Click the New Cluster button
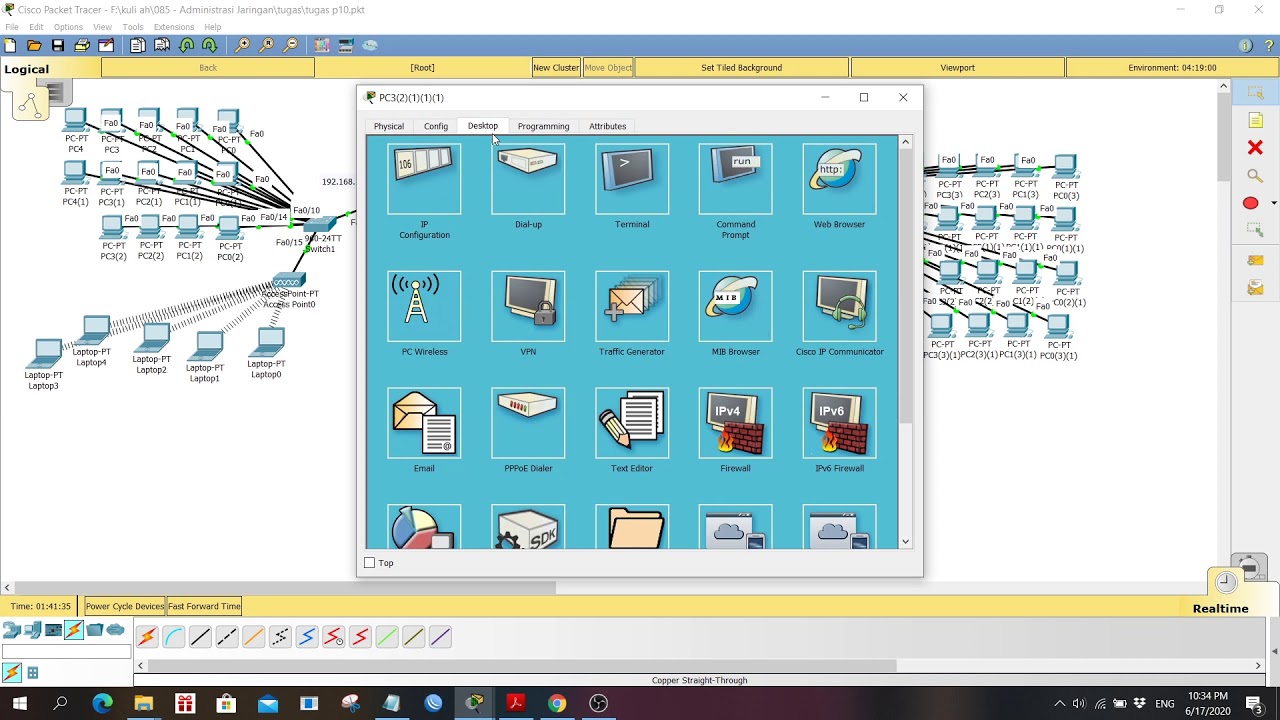The image size is (1280, 720). tap(556, 67)
